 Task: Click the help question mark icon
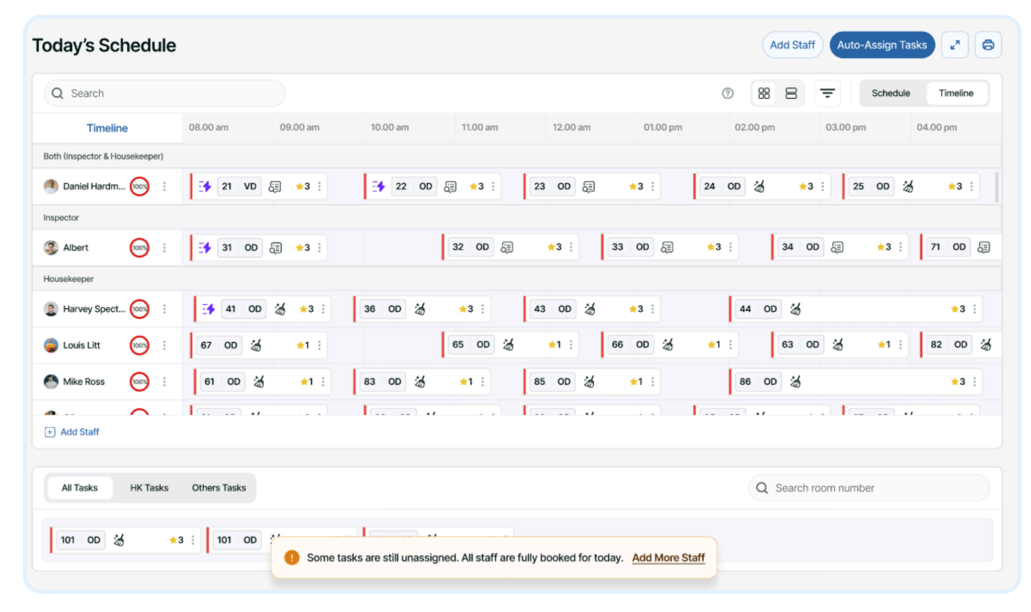click(727, 93)
